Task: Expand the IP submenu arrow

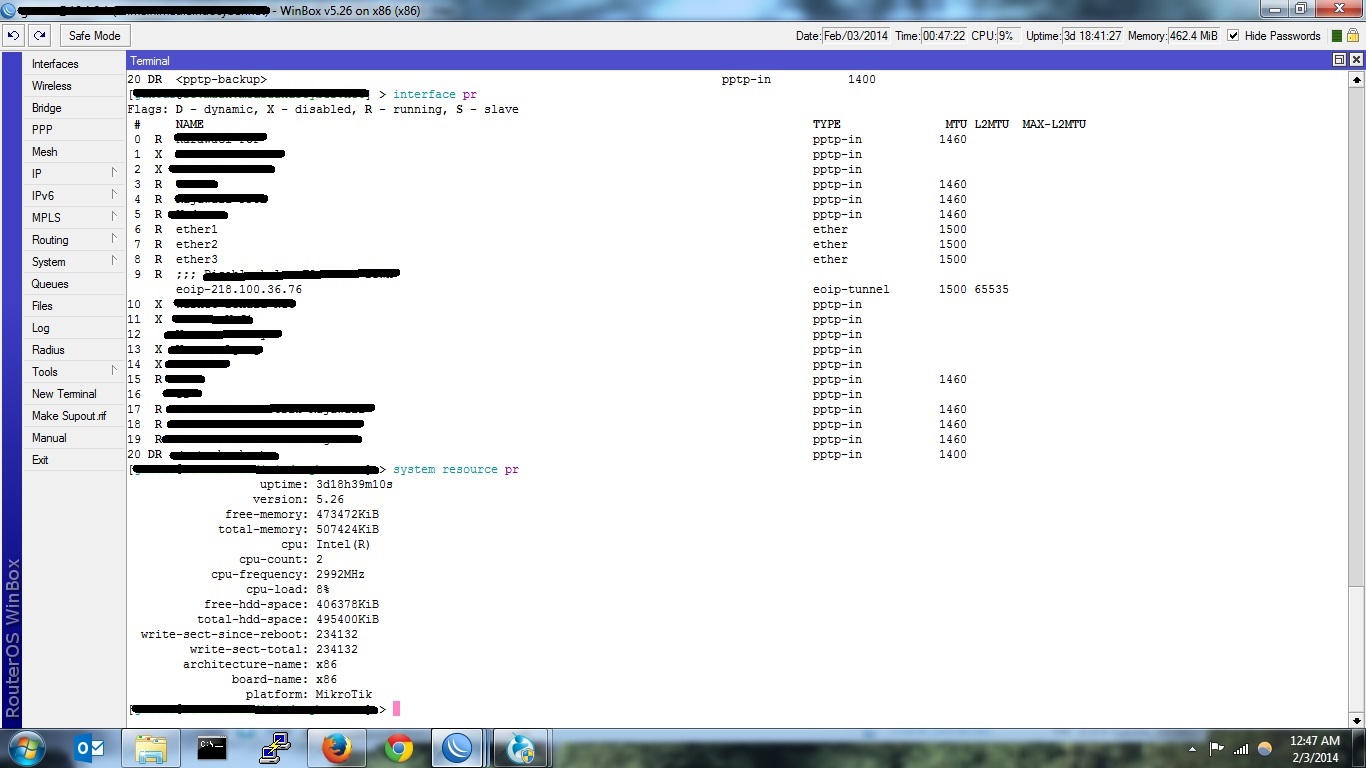Action: (x=114, y=173)
